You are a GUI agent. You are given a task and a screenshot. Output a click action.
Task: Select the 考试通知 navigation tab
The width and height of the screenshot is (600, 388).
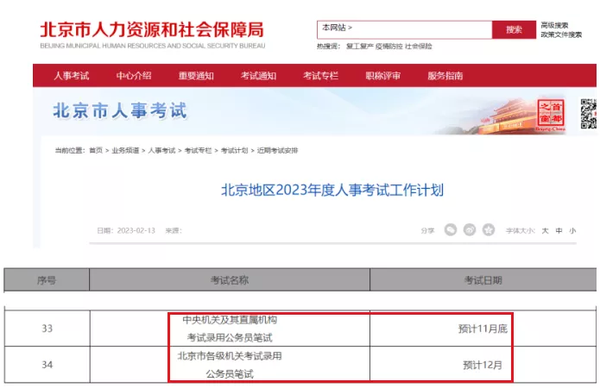click(x=258, y=76)
